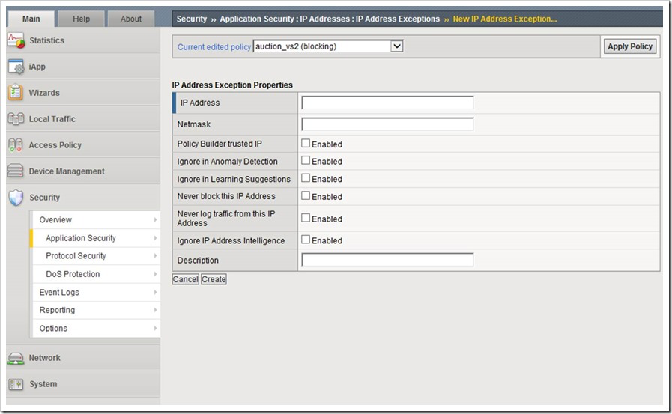
Task: Switch to the About tab
Action: pos(131,19)
